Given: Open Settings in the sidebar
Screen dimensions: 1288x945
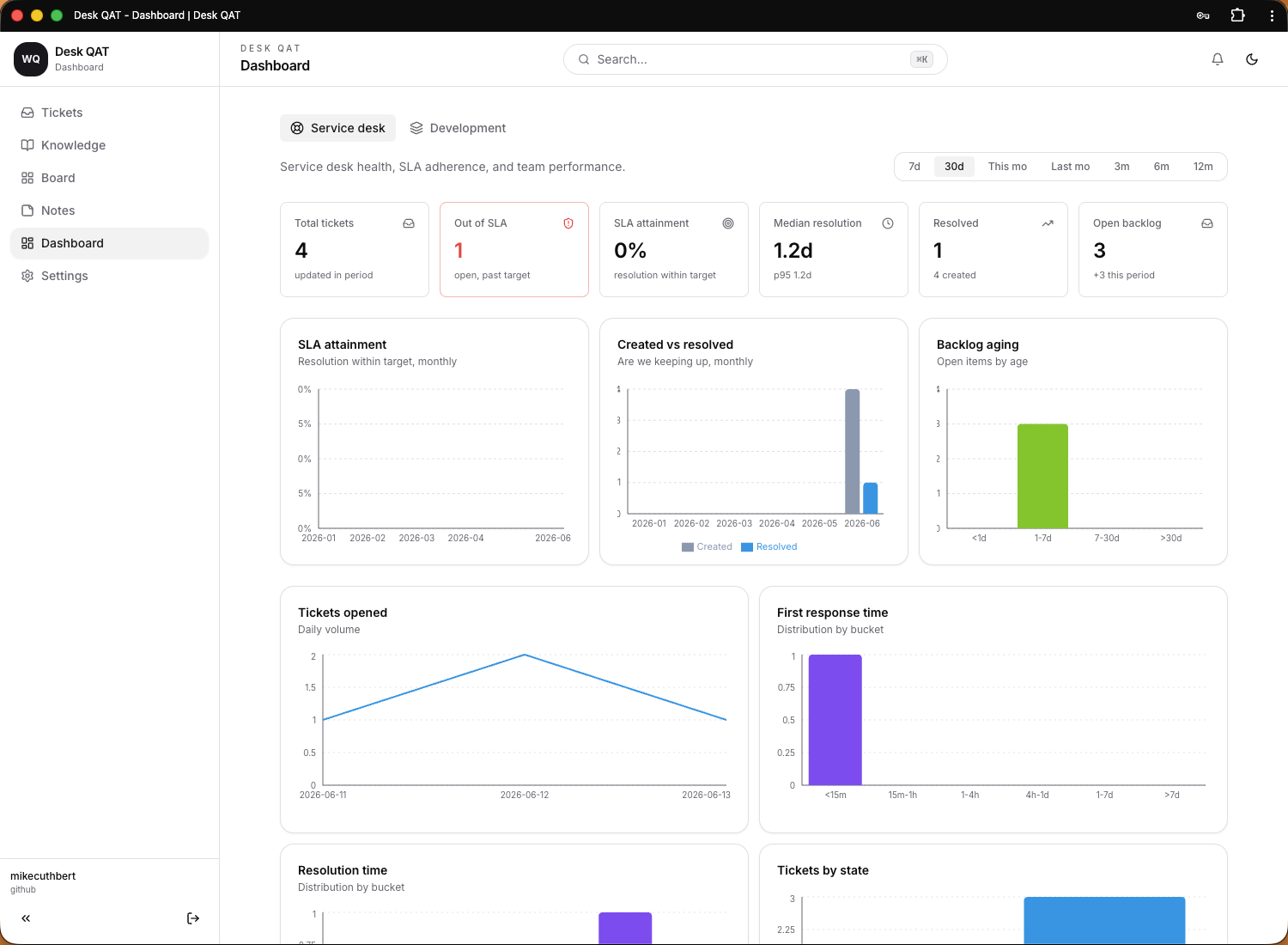Looking at the screenshot, I should (109, 276).
